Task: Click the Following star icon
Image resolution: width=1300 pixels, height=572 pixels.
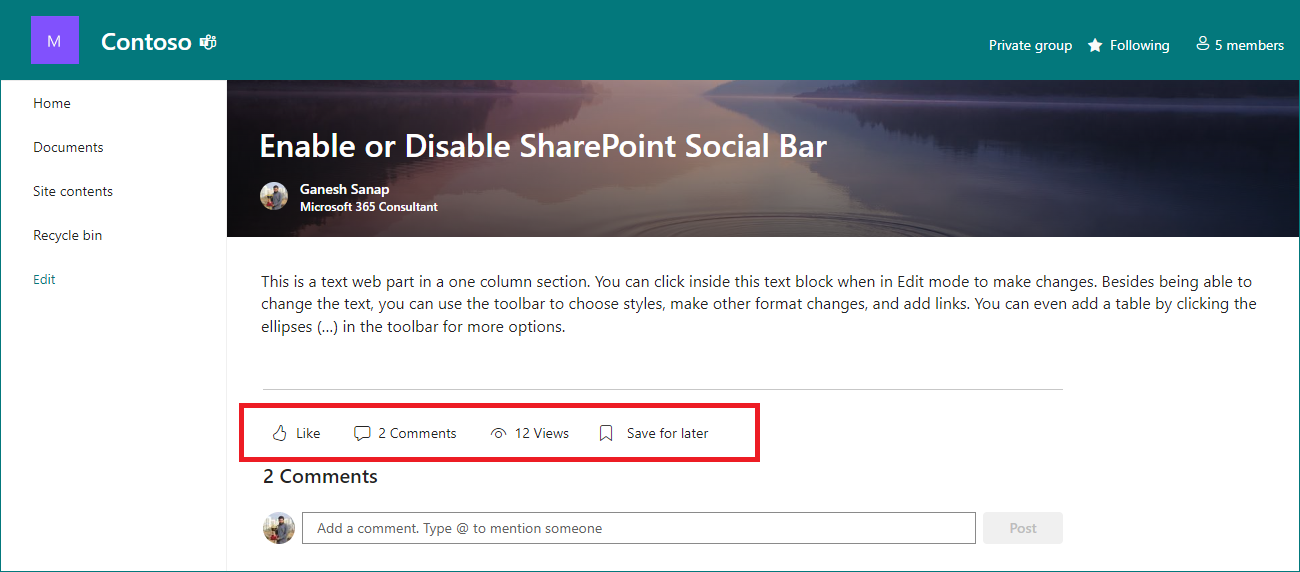Action: (1095, 45)
